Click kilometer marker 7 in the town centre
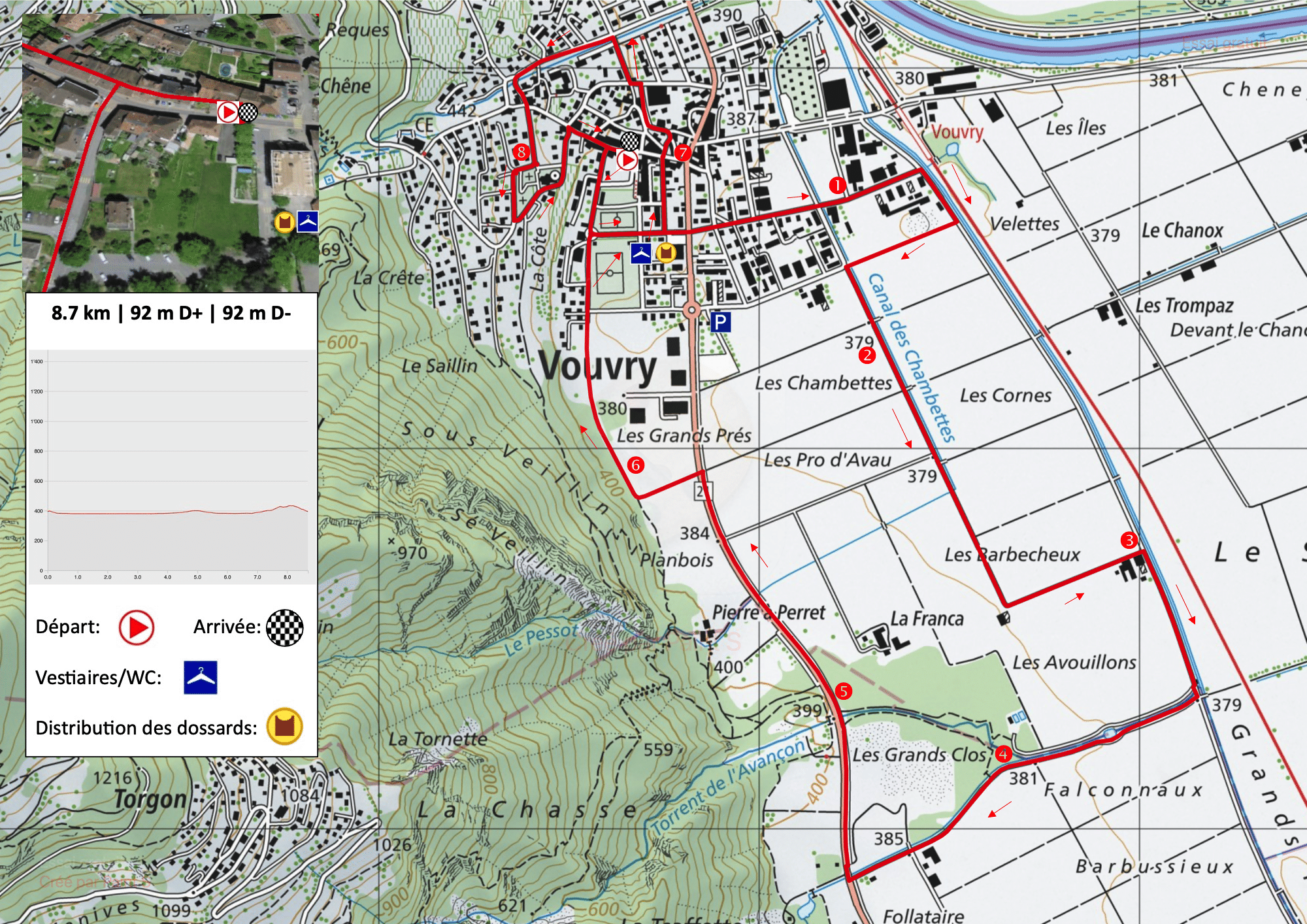 click(x=683, y=152)
